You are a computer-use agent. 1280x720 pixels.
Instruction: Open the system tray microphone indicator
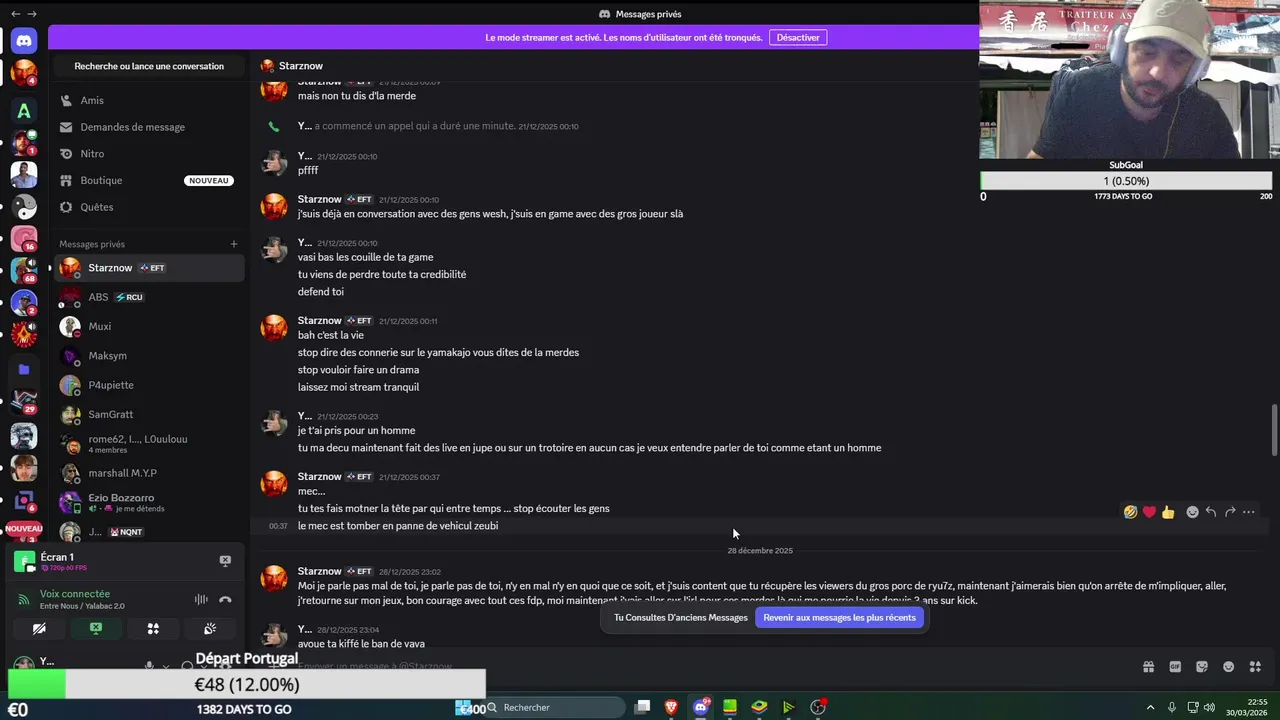(x=1172, y=707)
